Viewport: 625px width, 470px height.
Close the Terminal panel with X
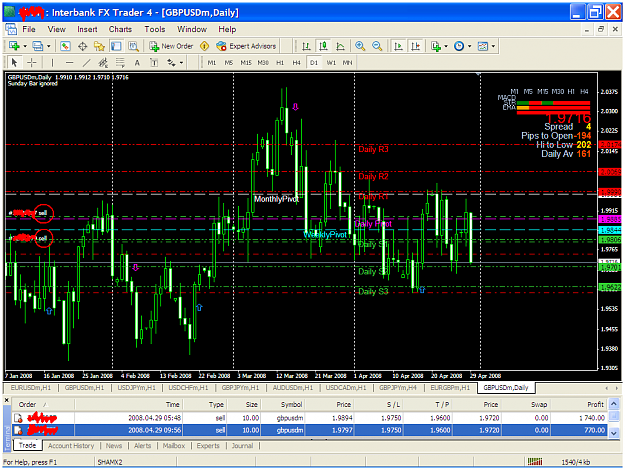6,400
